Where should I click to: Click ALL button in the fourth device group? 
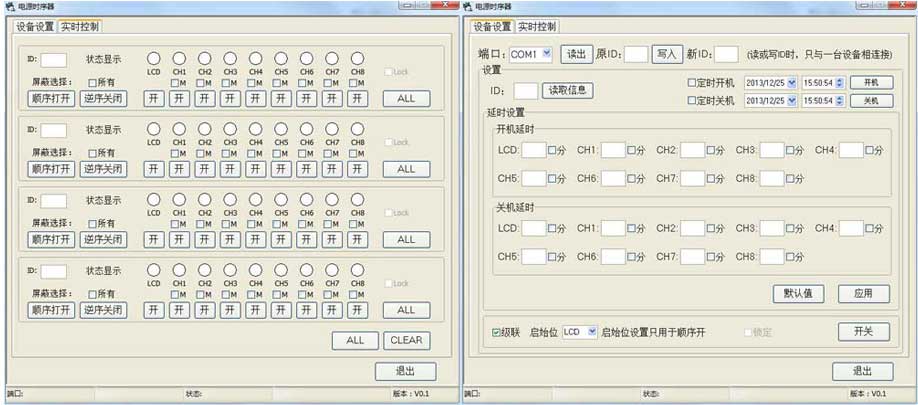click(x=406, y=310)
